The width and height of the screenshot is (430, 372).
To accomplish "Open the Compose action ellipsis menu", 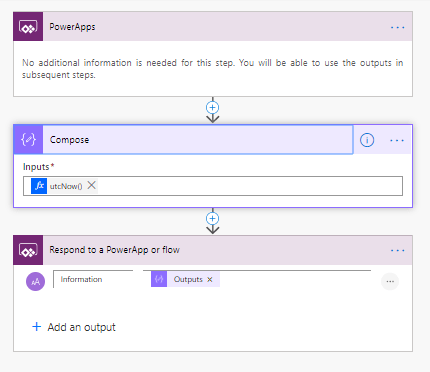I will [397, 140].
